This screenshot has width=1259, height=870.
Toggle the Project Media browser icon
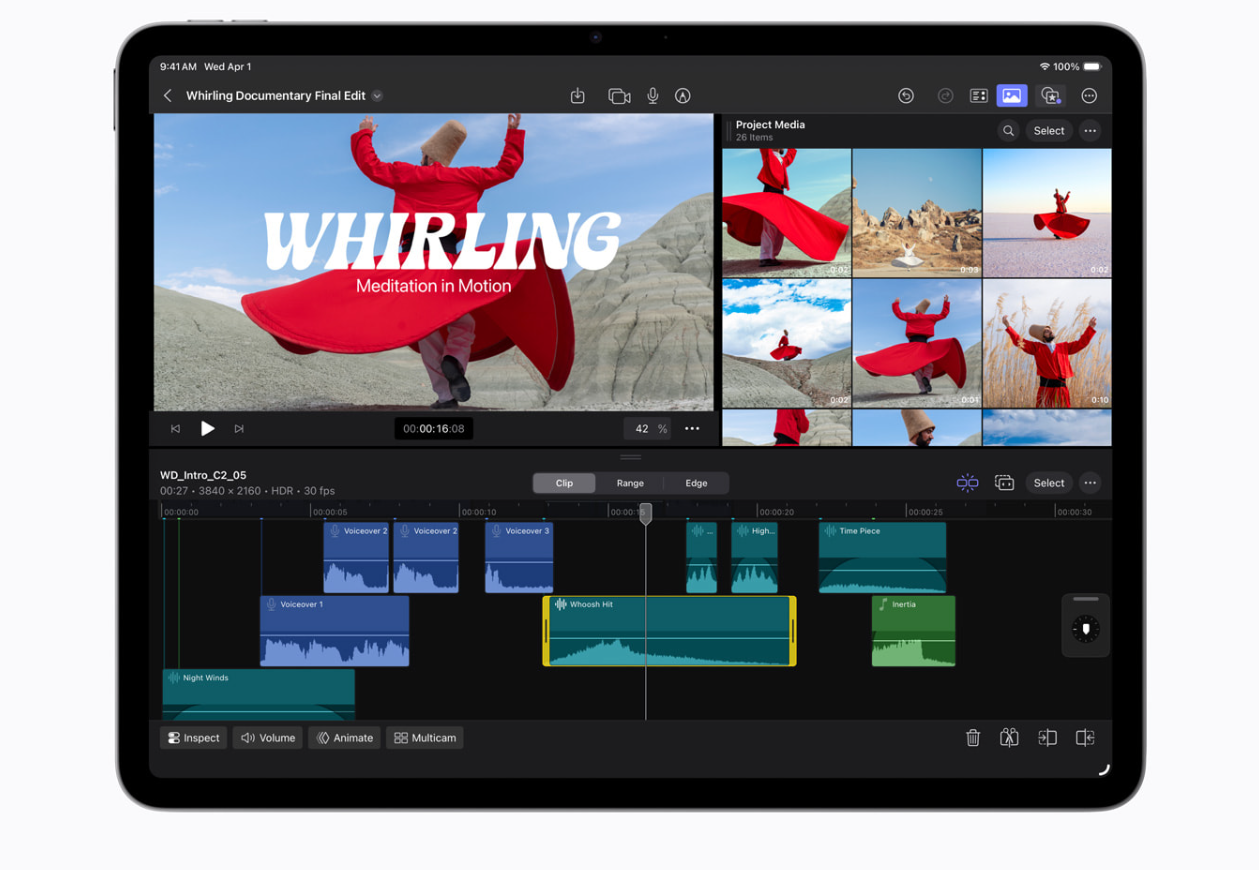click(1012, 96)
